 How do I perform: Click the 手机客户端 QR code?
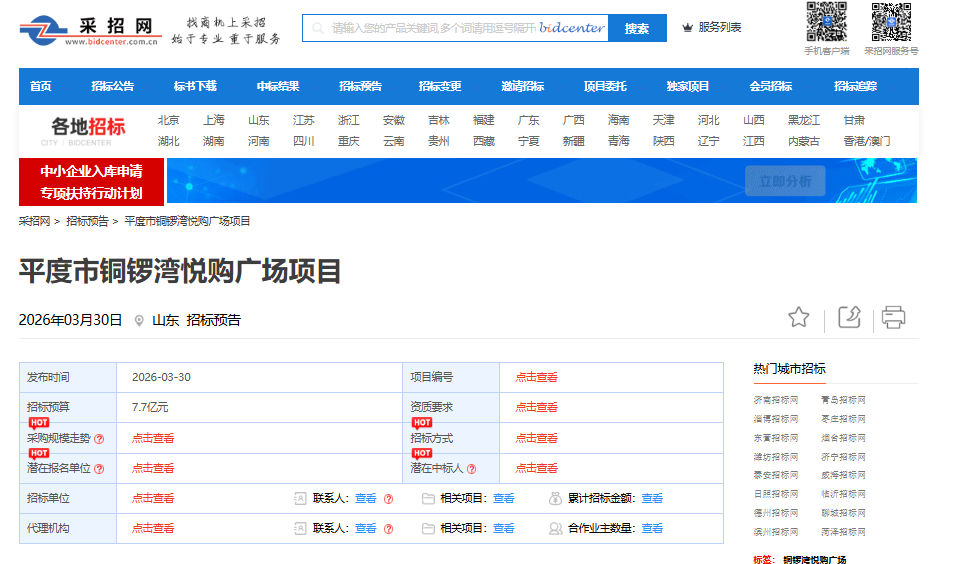(x=826, y=22)
